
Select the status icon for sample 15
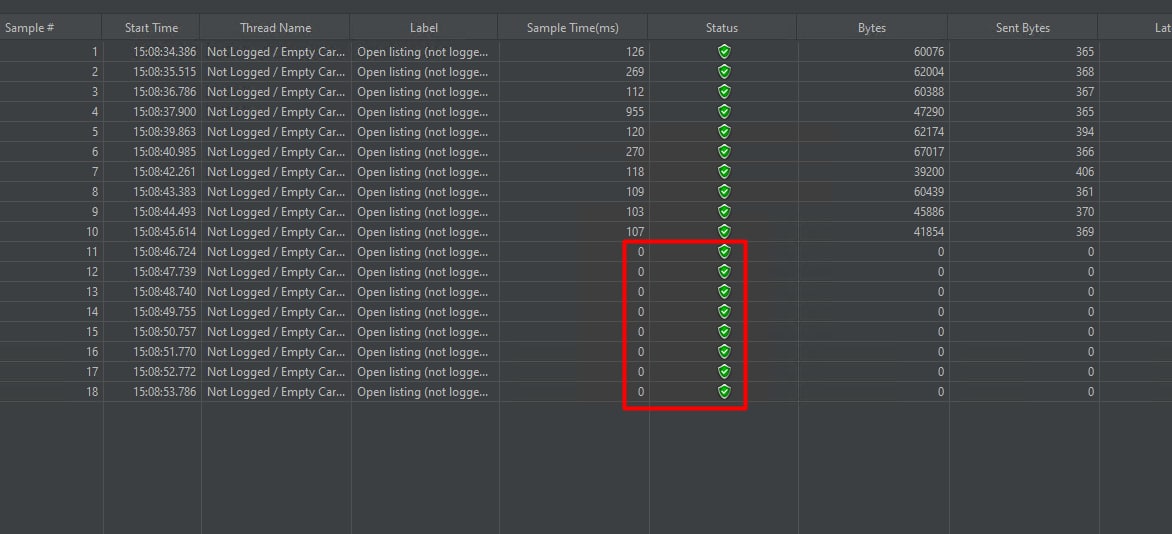tap(724, 331)
